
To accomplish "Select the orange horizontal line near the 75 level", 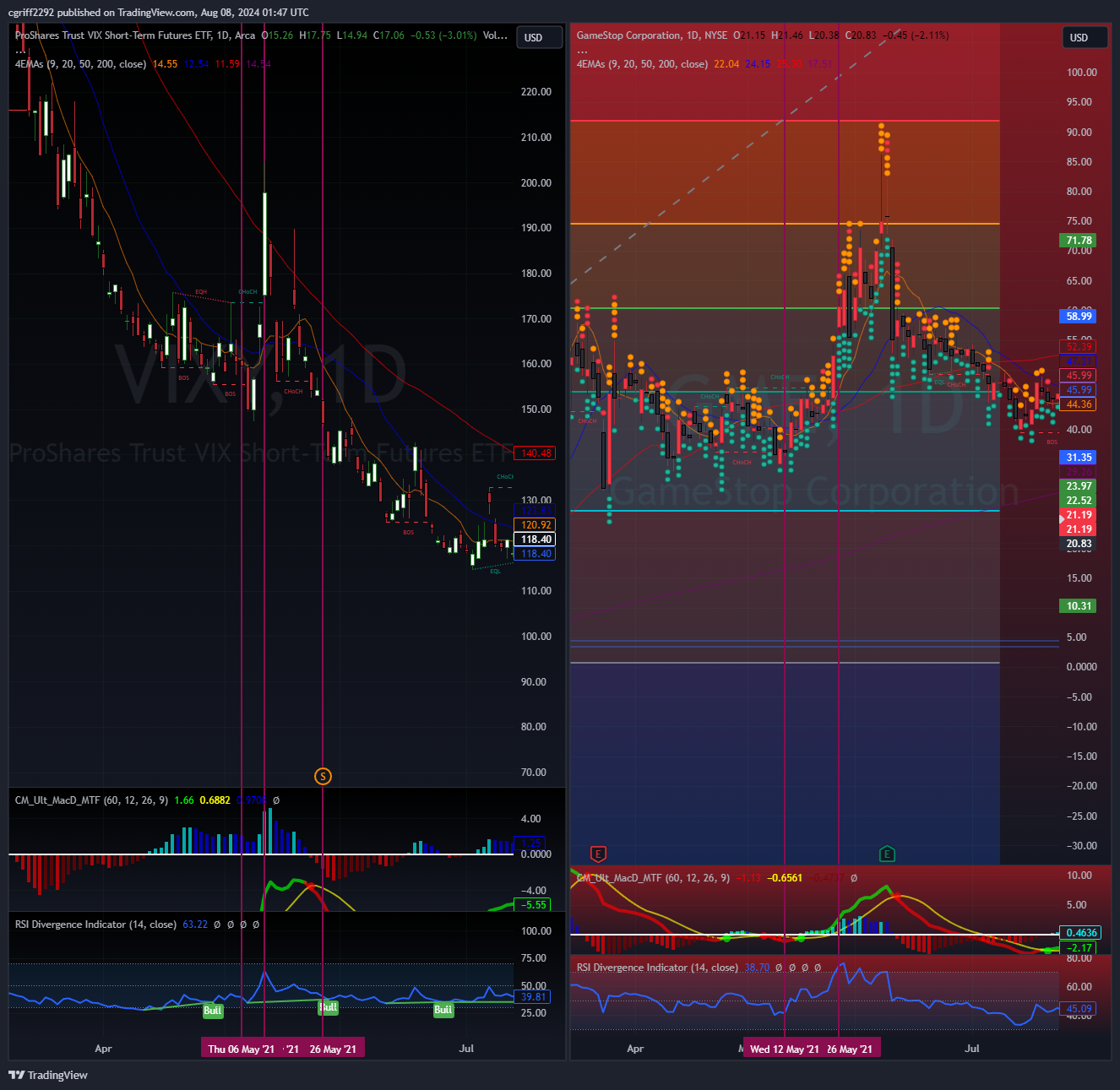I will (785, 224).
